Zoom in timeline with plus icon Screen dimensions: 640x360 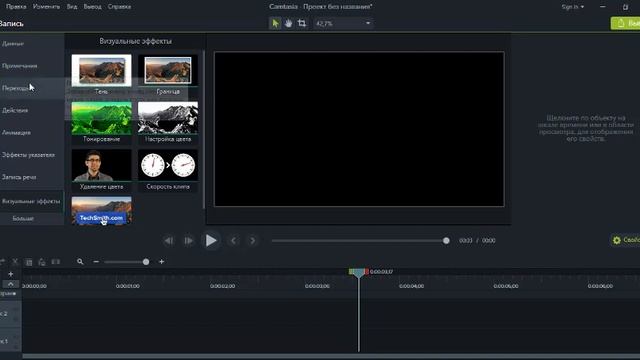[162, 262]
